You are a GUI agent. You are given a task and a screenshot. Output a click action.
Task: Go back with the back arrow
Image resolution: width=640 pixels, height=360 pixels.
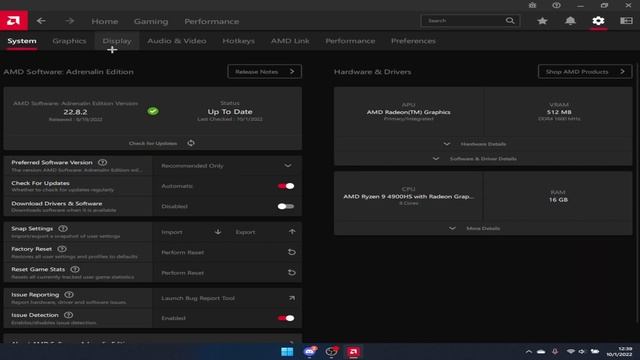click(41, 21)
